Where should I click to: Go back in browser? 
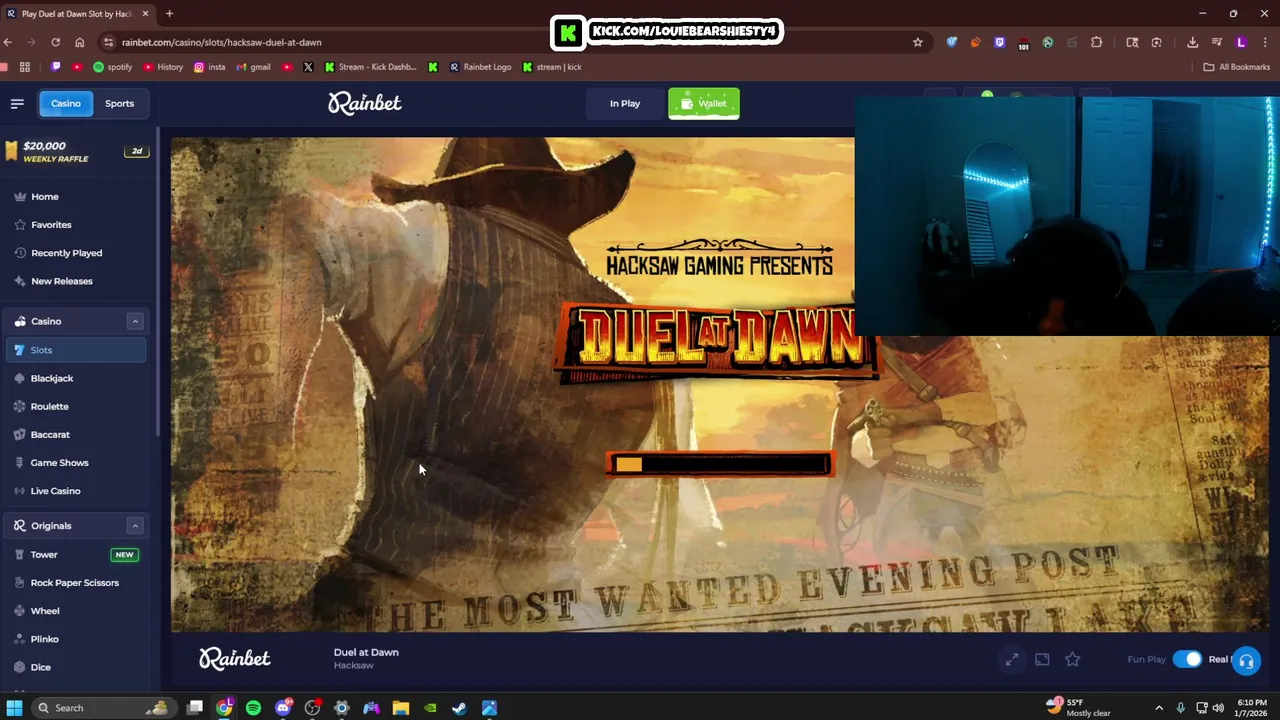[8, 42]
